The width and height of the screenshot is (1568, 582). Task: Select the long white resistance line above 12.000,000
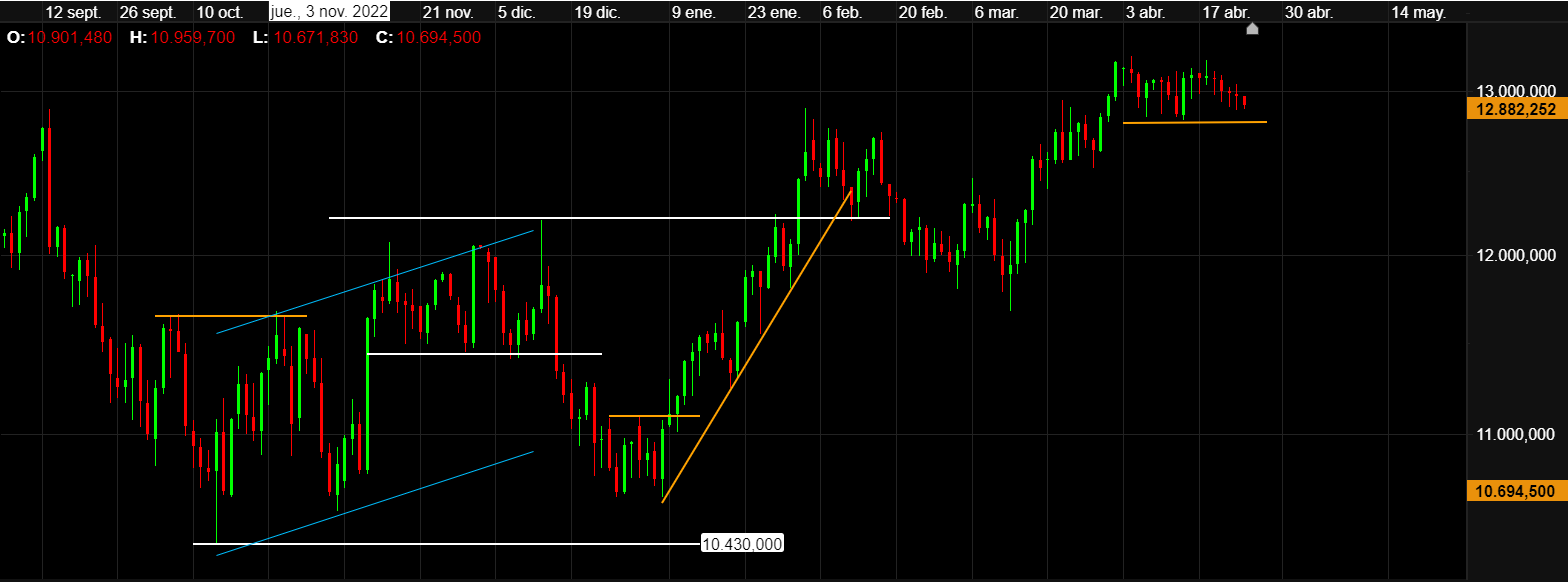(609, 217)
